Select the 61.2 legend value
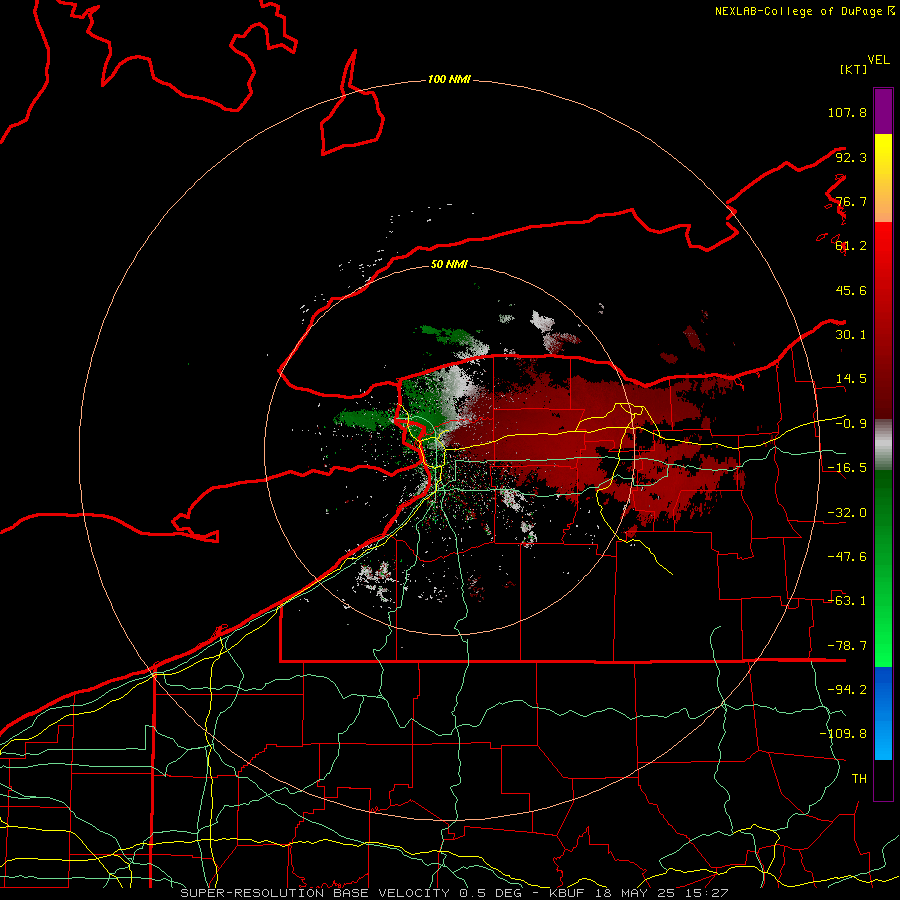Image resolution: width=900 pixels, height=900 pixels. pos(851,246)
